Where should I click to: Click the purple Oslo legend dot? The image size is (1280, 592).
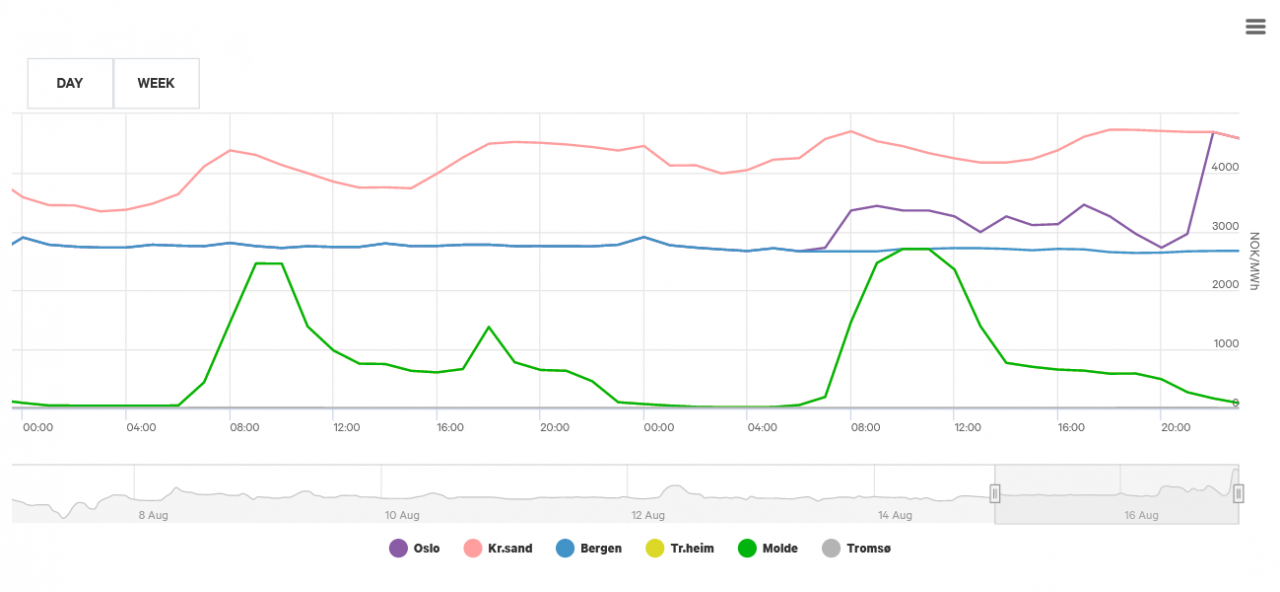click(396, 548)
